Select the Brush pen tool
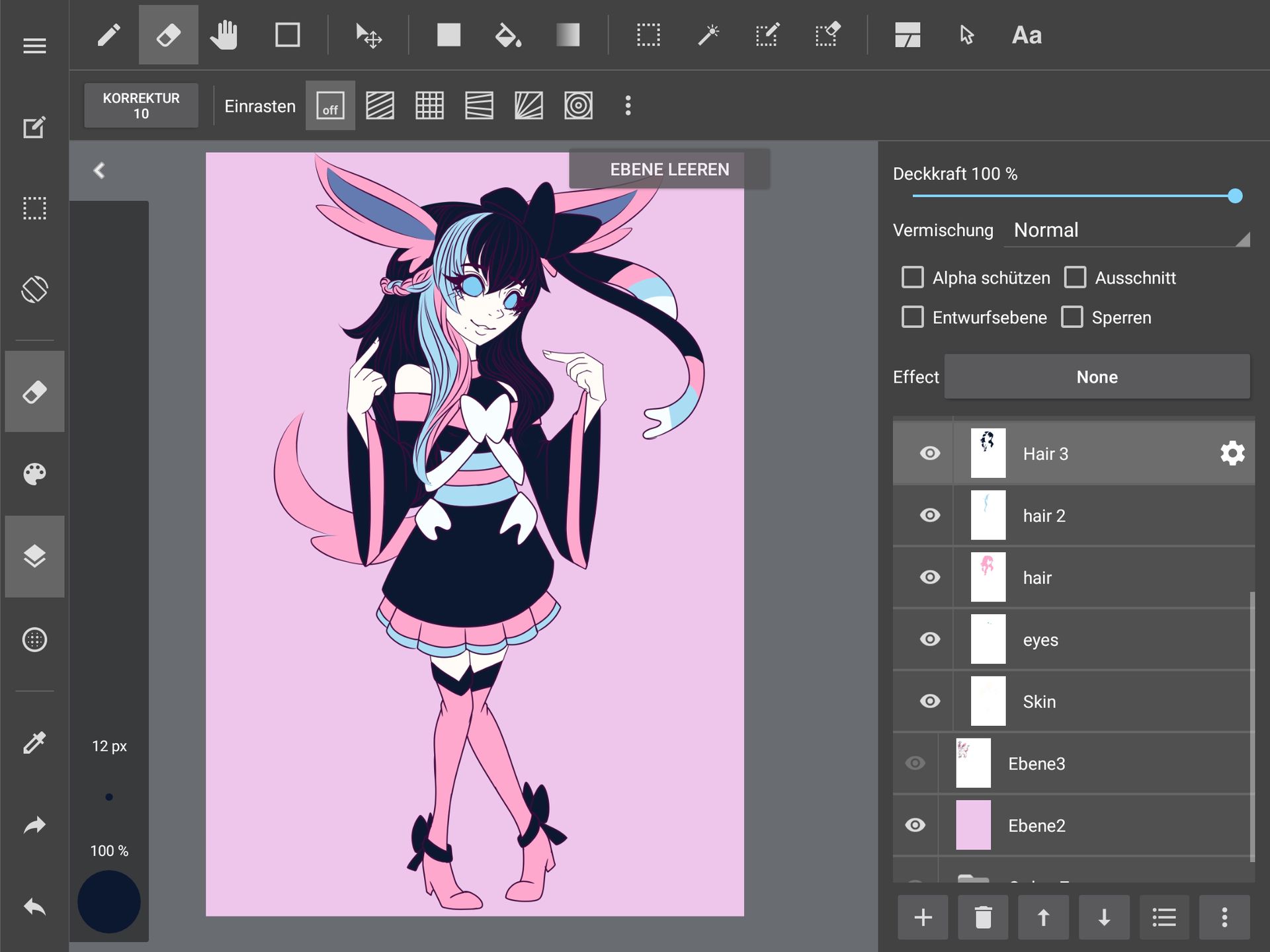 click(x=108, y=35)
